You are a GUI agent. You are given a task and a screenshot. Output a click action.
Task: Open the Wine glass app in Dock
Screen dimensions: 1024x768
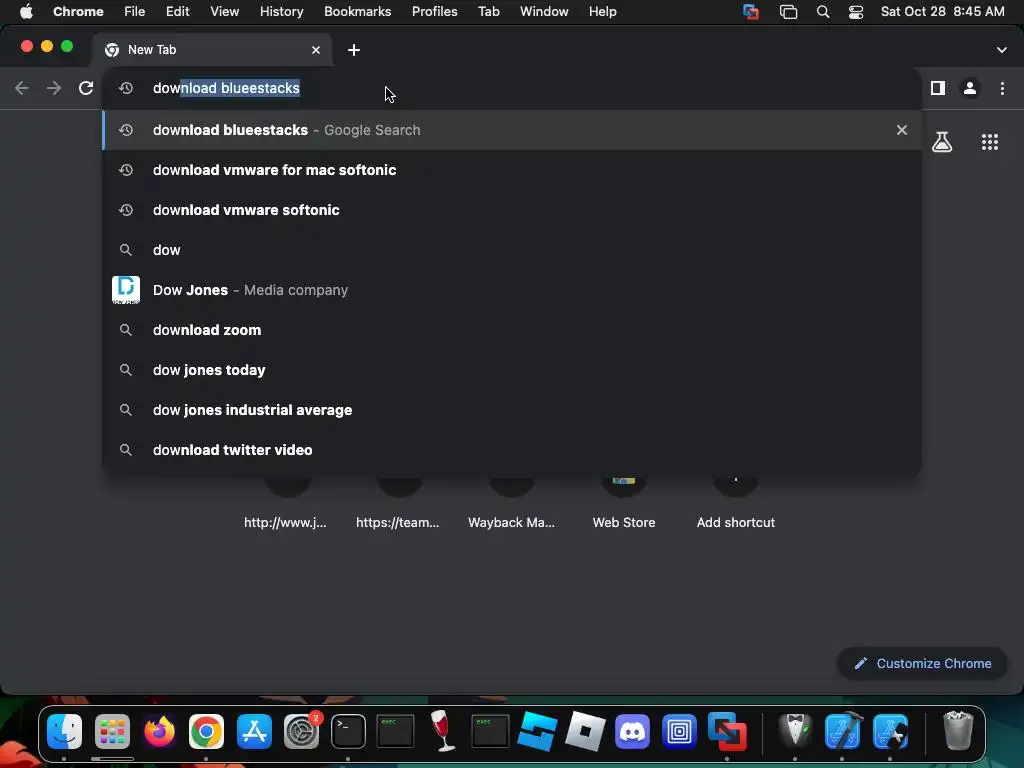pyautogui.click(x=443, y=731)
